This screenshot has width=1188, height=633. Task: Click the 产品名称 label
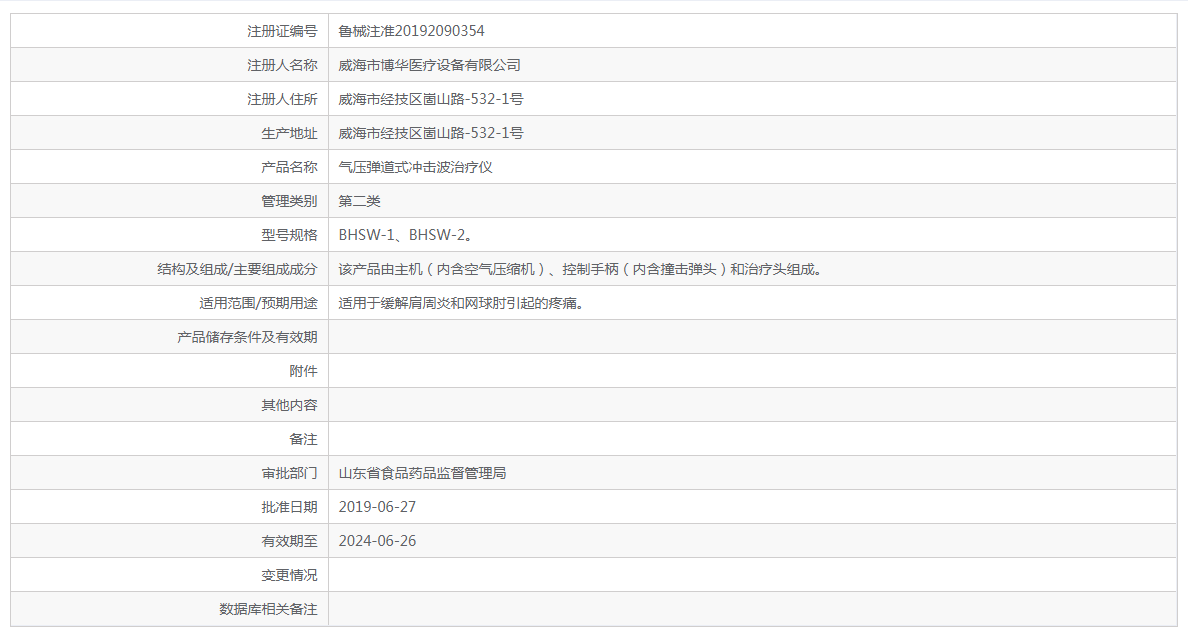tap(289, 167)
